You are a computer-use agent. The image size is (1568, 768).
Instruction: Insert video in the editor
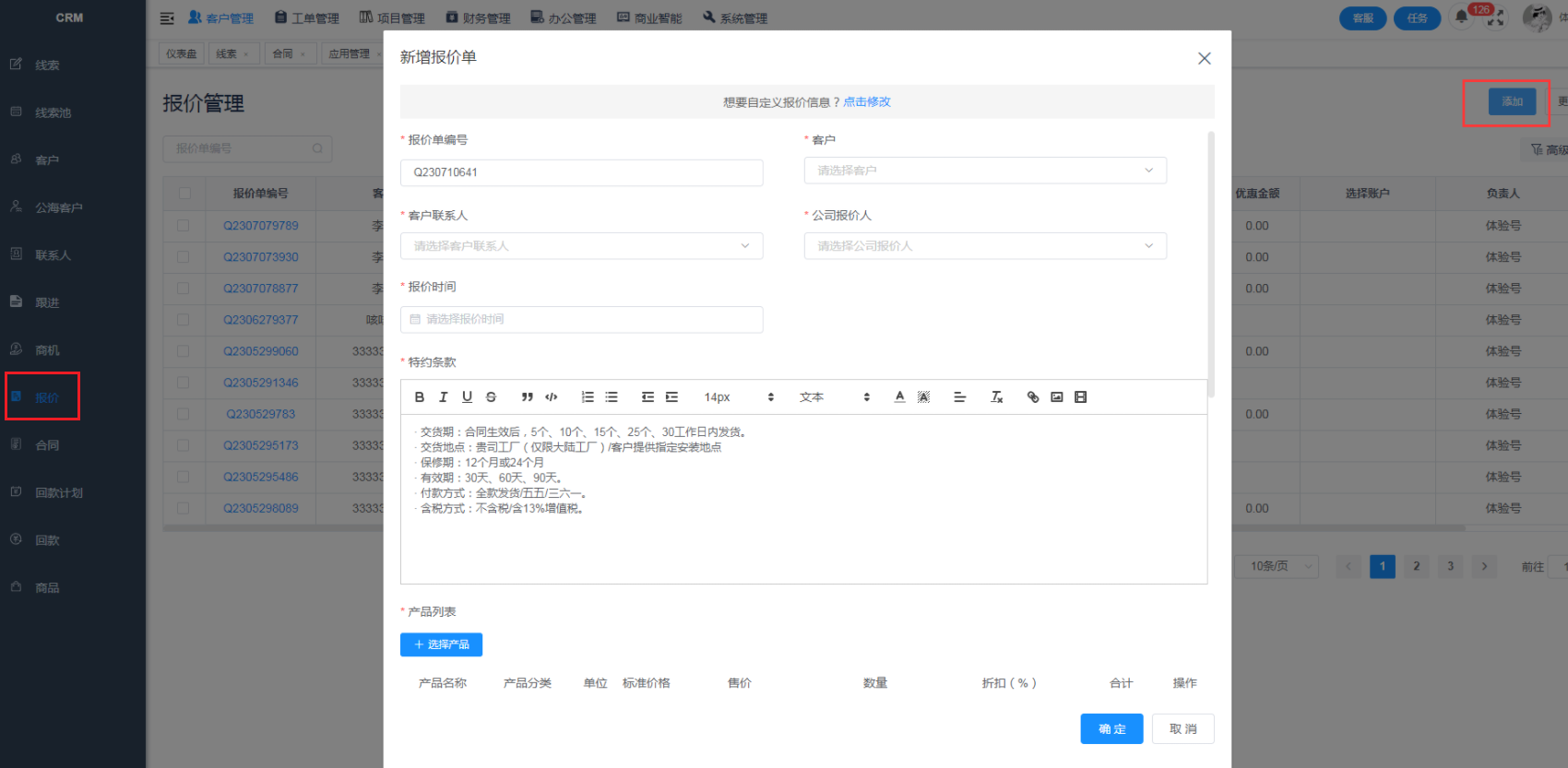1081,397
